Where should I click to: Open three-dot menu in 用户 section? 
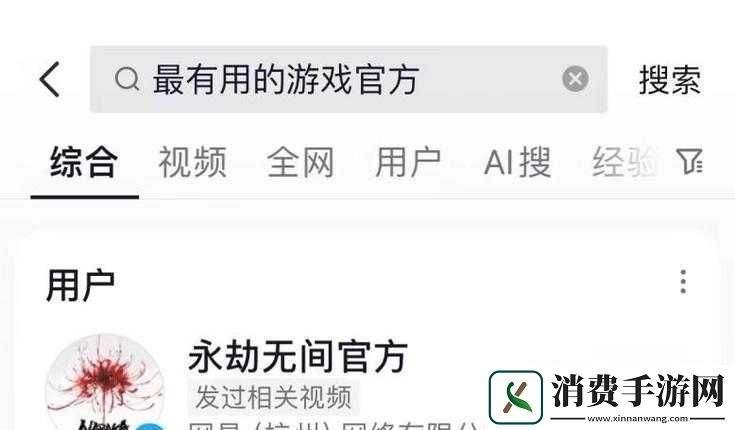(683, 282)
